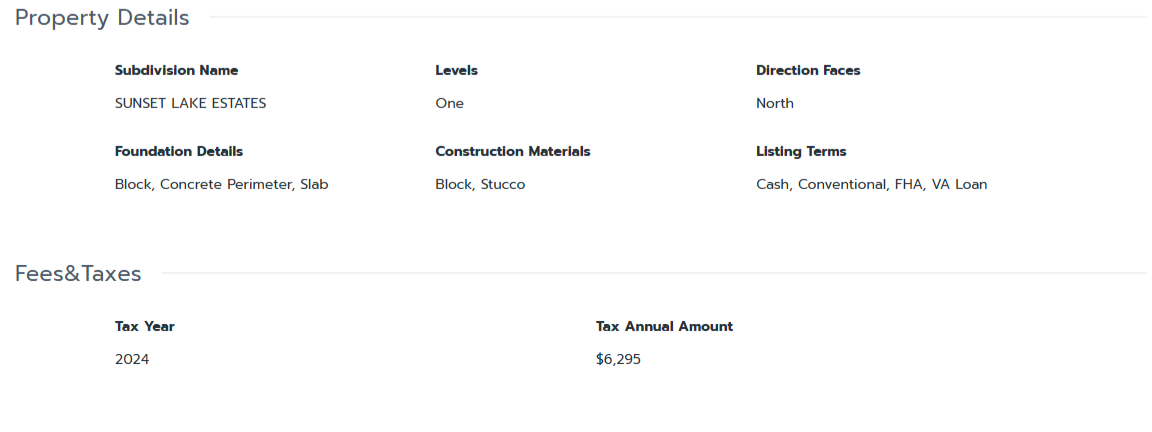The height and width of the screenshot is (432, 1152).
Task: Select the Subdivision Name label
Action: pos(176,70)
